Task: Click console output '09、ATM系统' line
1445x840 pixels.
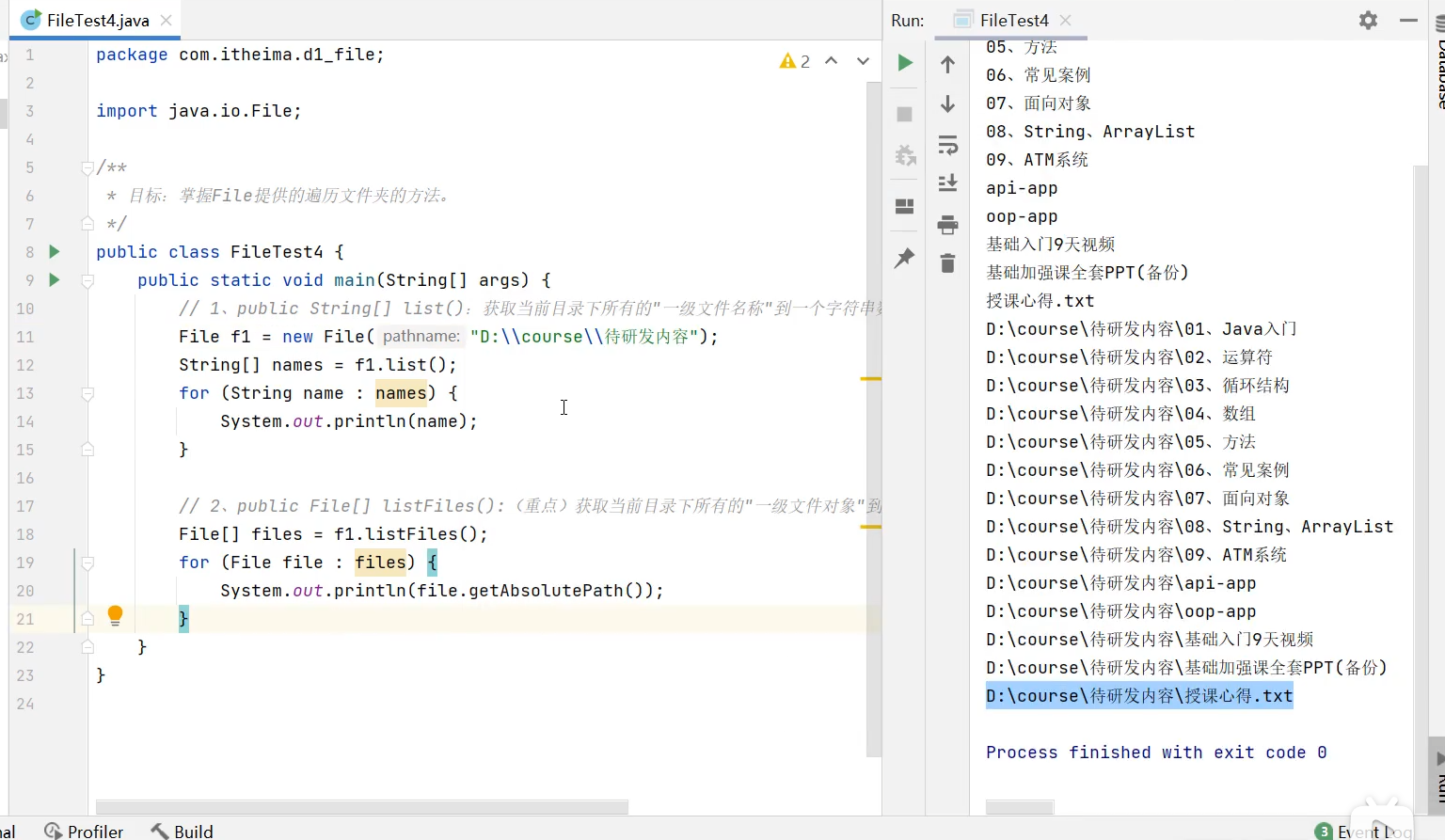Action: click(x=1037, y=160)
